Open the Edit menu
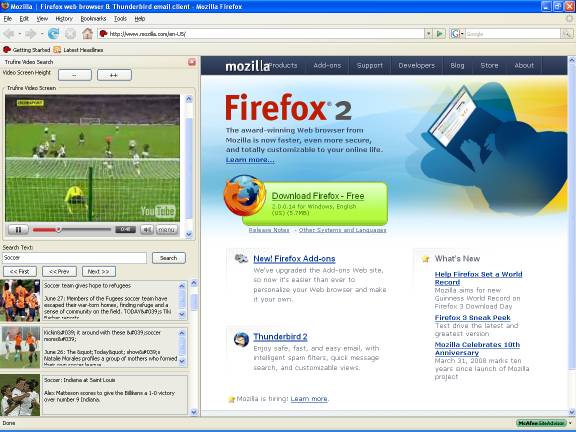 (x=24, y=18)
